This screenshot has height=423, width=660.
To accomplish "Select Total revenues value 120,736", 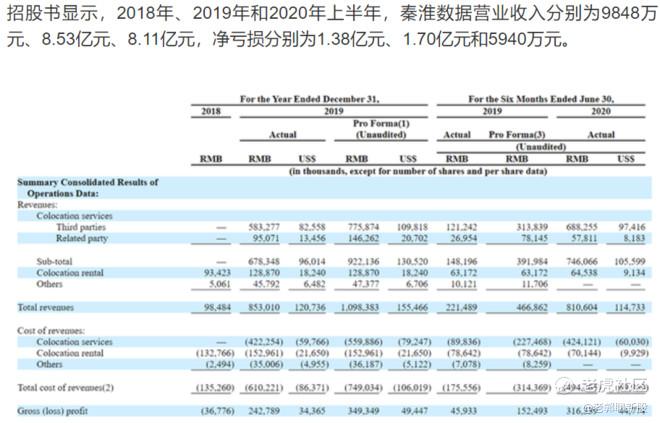I will tap(310, 308).
